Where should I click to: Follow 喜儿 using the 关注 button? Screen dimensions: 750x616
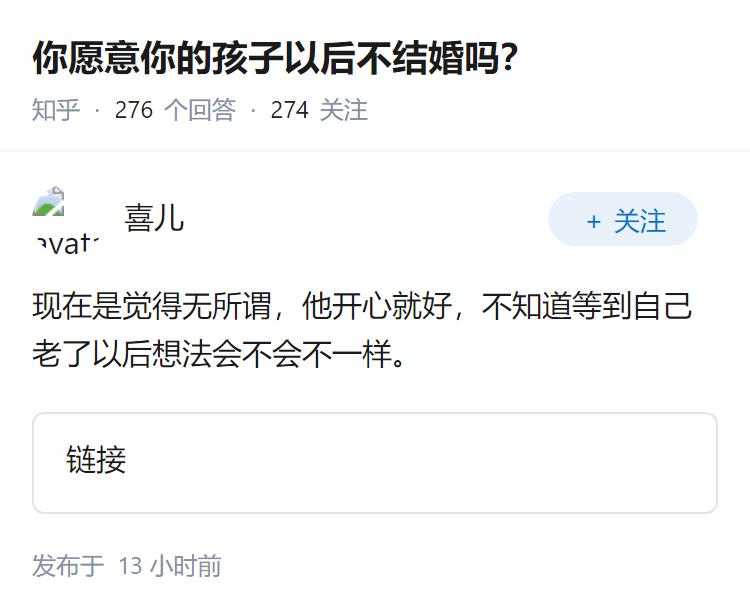(623, 220)
